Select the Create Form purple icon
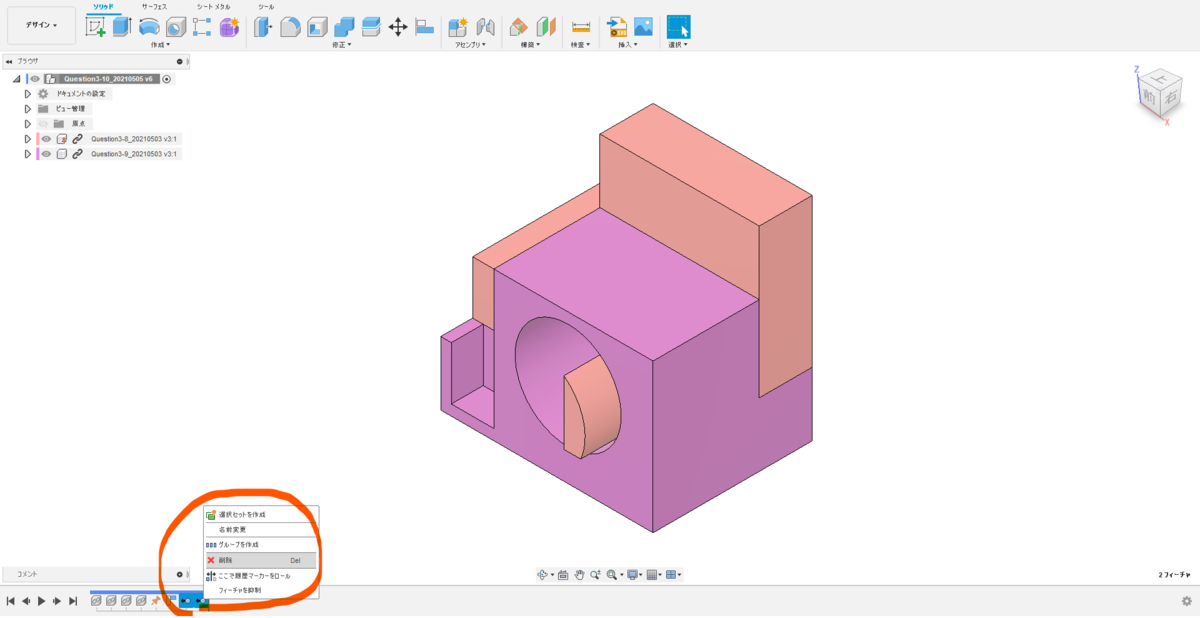The image size is (1200, 618). click(x=229, y=27)
